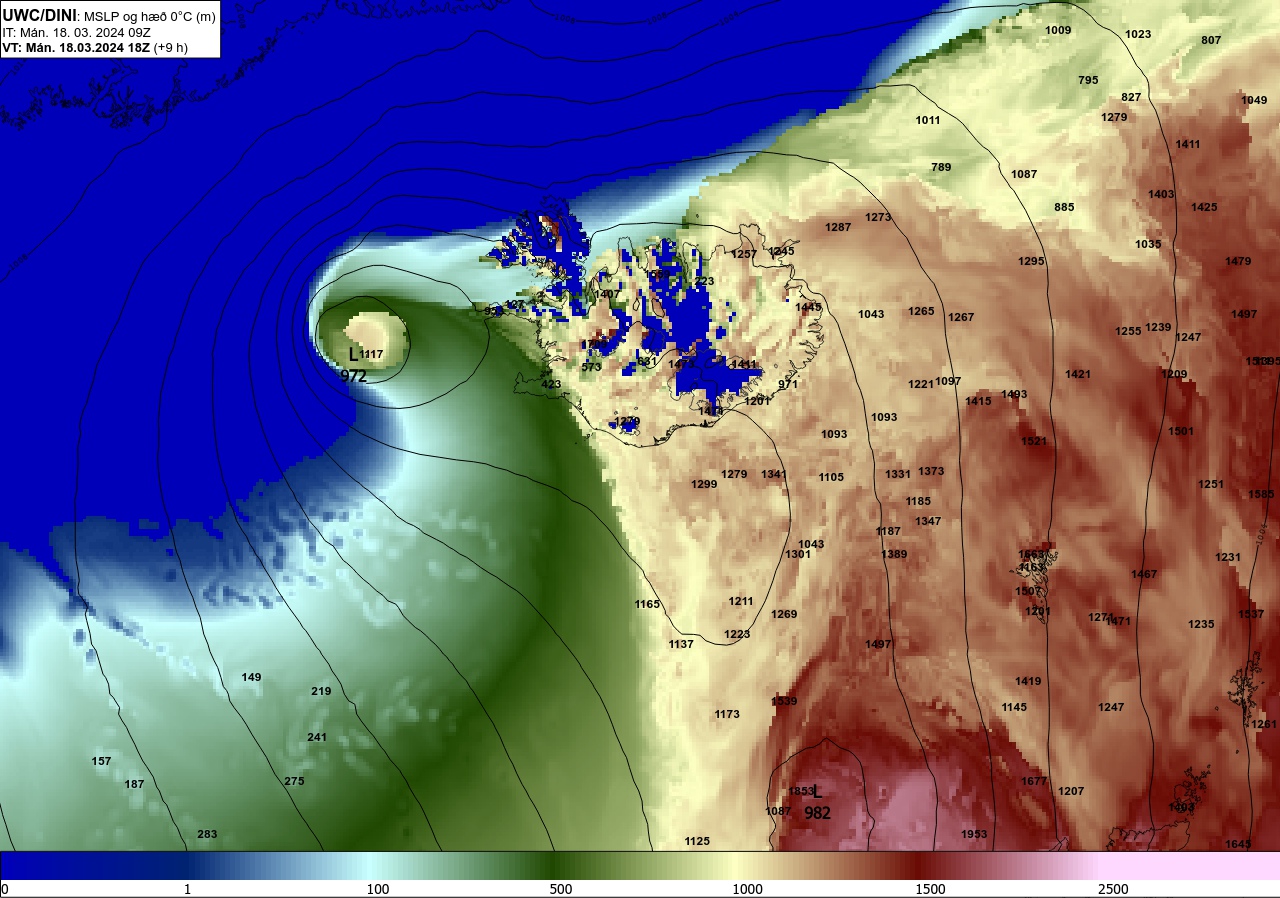Image resolution: width=1280 pixels, height=898 pixels.
Task: Click the map value 219
Action: click(x=321, y=691)
